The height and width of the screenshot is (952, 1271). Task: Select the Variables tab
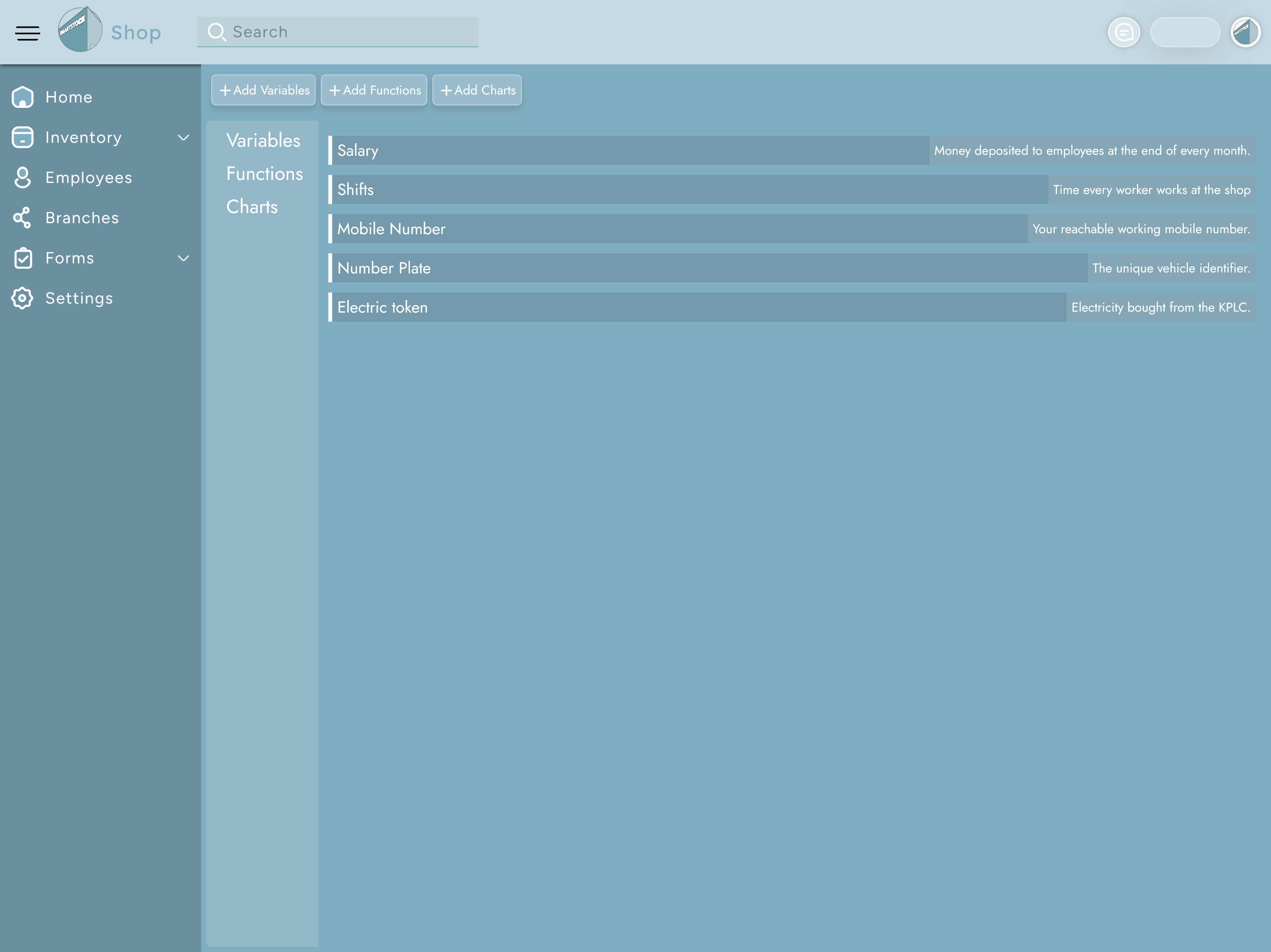point(263,140)
